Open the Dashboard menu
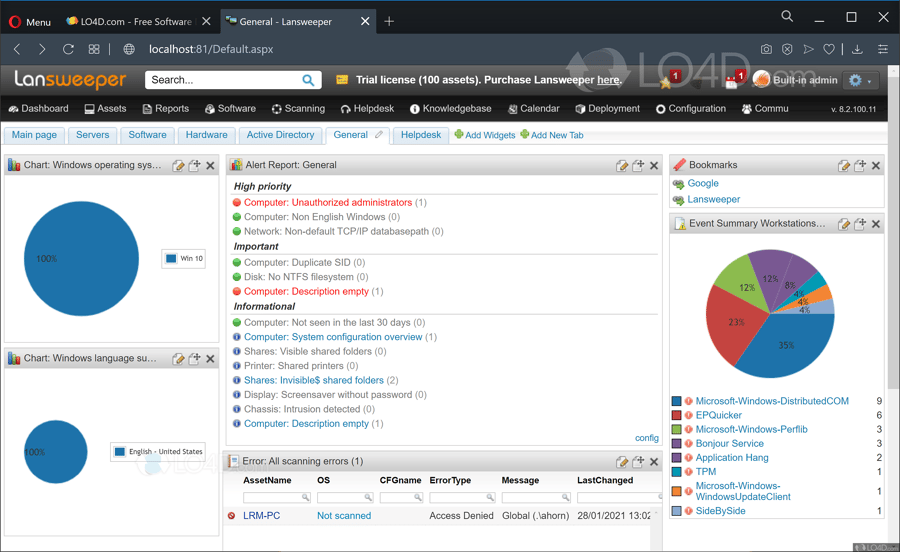This screenshot has height=552, width=900. 38,108
